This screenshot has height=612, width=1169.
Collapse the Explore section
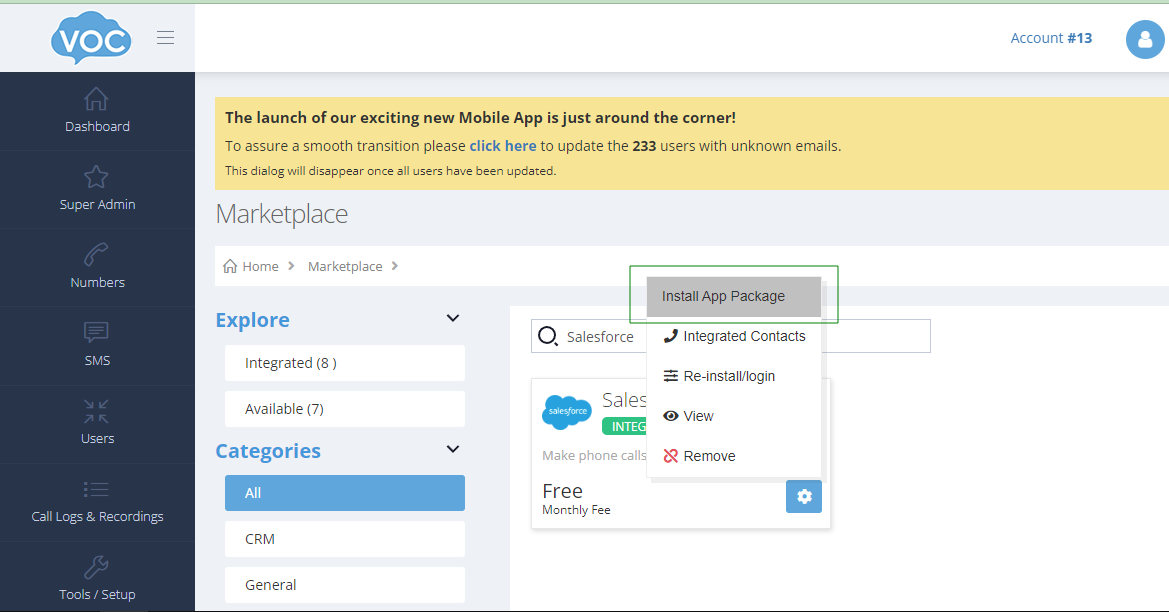[x=453, y=317]
